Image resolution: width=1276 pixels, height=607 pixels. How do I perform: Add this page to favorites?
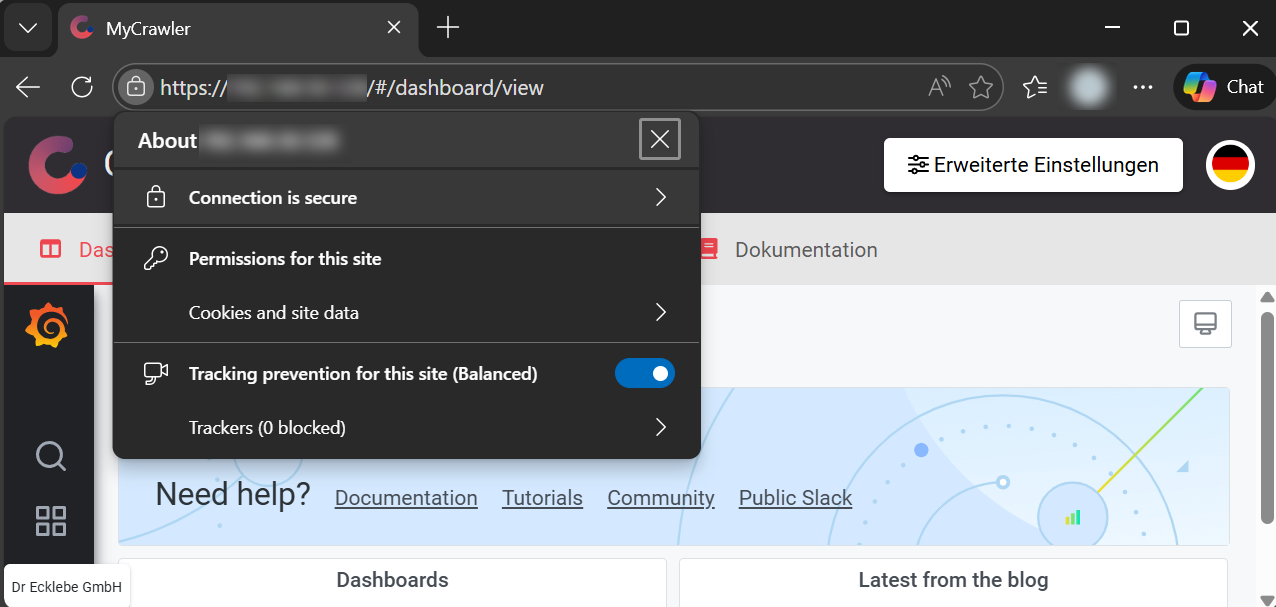click(981, 88)
